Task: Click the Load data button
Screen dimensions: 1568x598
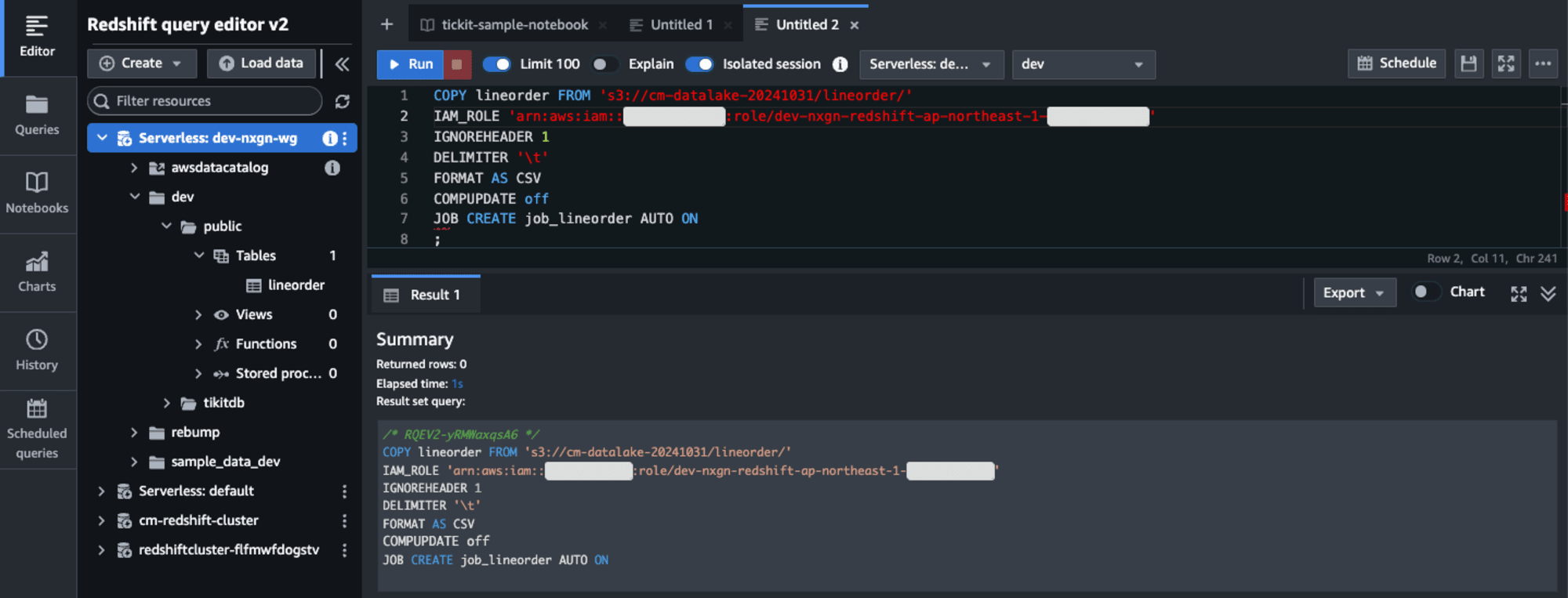Action: point(261,63)
